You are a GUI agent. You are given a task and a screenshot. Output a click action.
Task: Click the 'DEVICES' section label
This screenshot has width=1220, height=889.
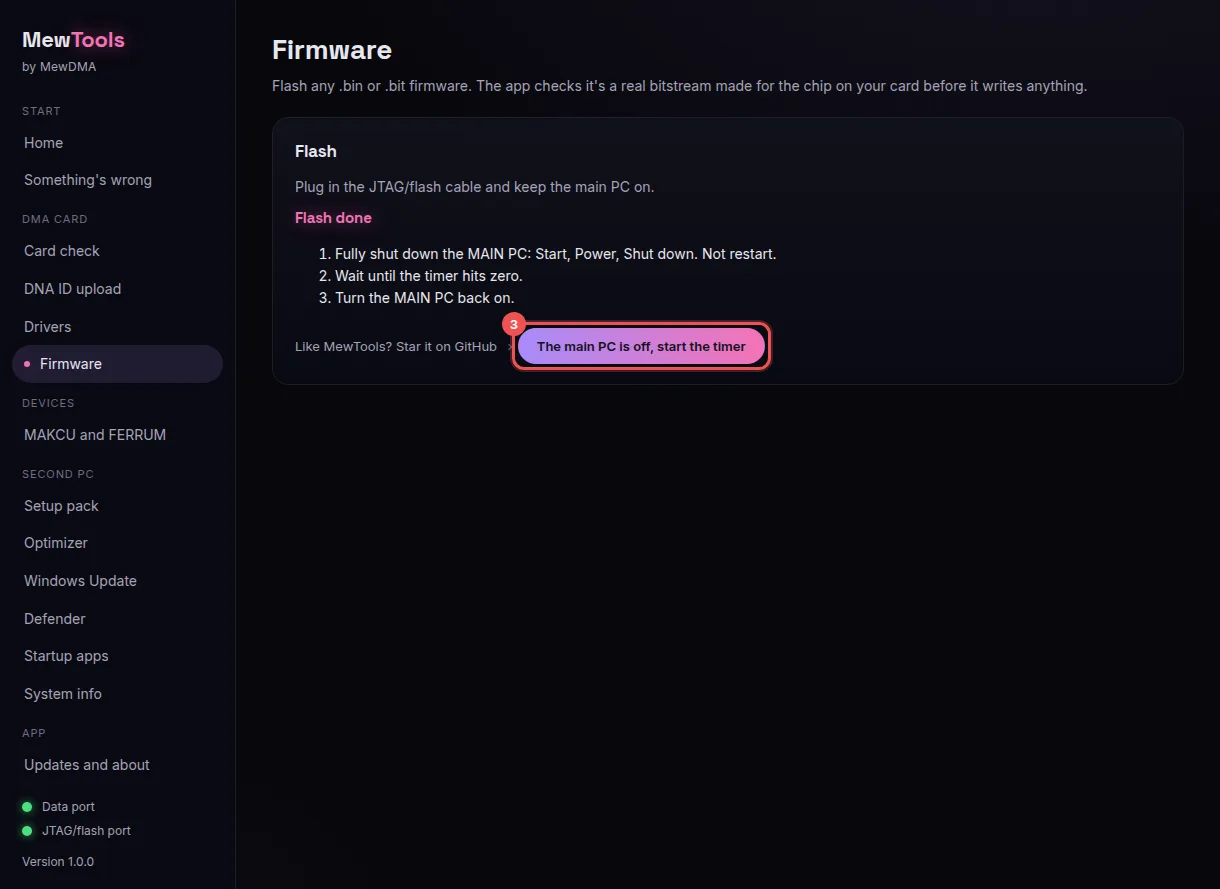(48, 403)
